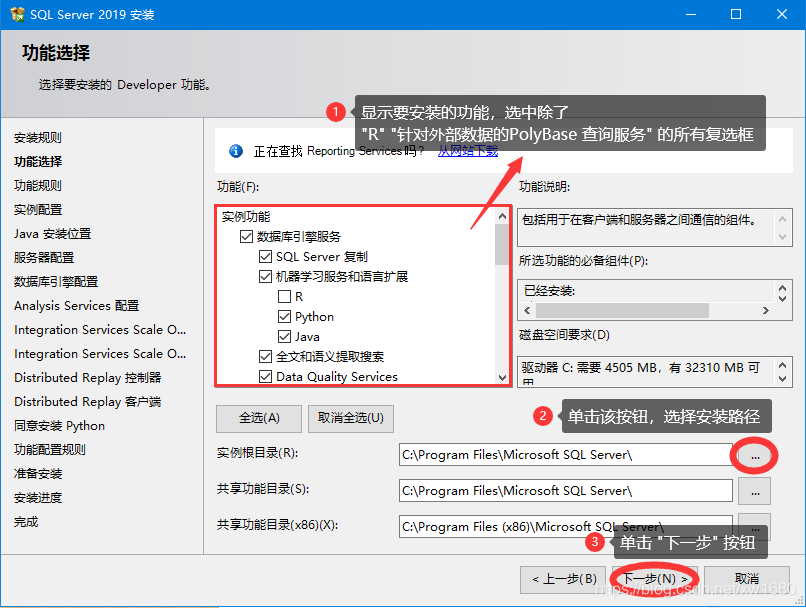Image resolution: width=806 pixels, height=608 pixels.
Task: Select the 服务器配置 step
Action: click(44, 257)
